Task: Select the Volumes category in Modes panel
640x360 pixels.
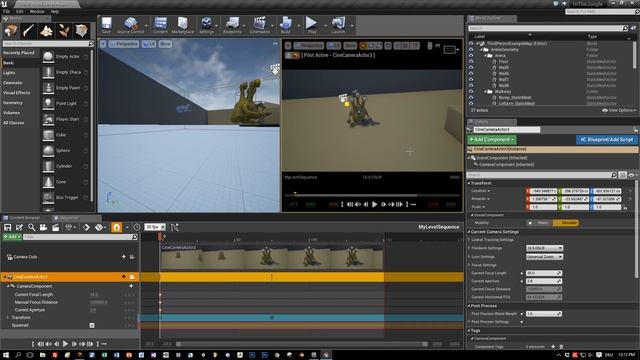Action: point(11,113)
